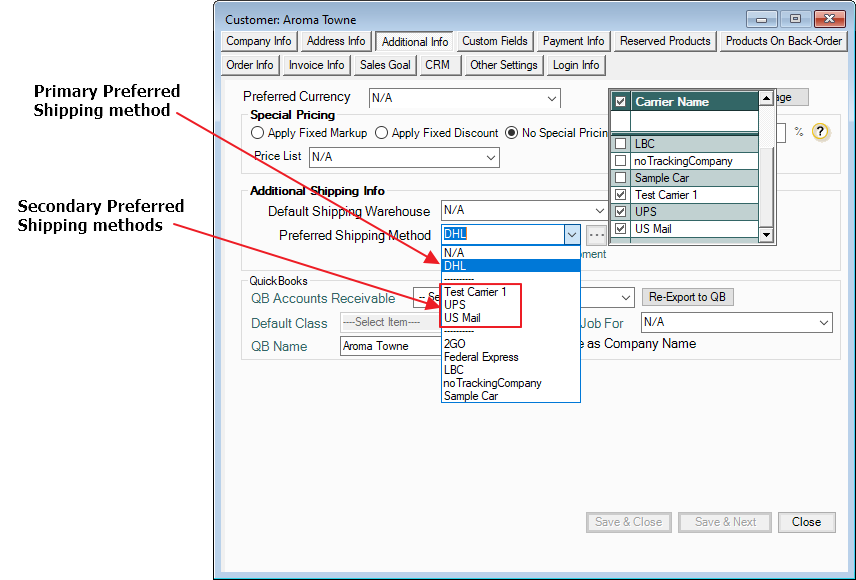Select the Apply Fixed Markup radio button

tap(258, 133)
